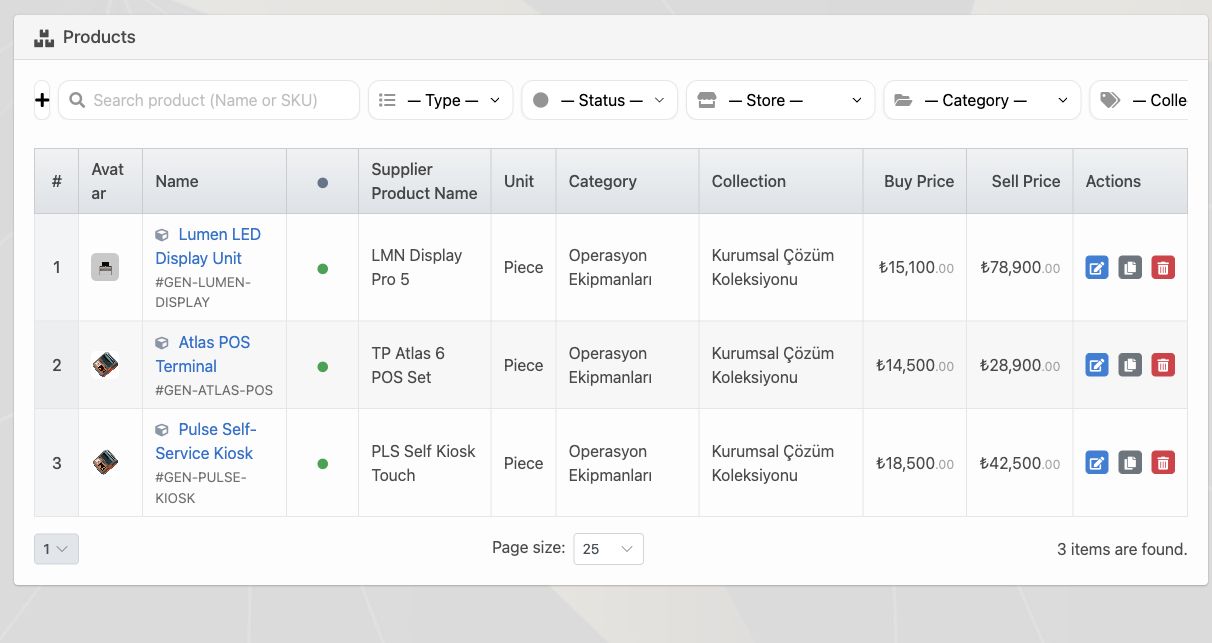
Task: Open the Category filter dropdown
Action: (982, 100)
